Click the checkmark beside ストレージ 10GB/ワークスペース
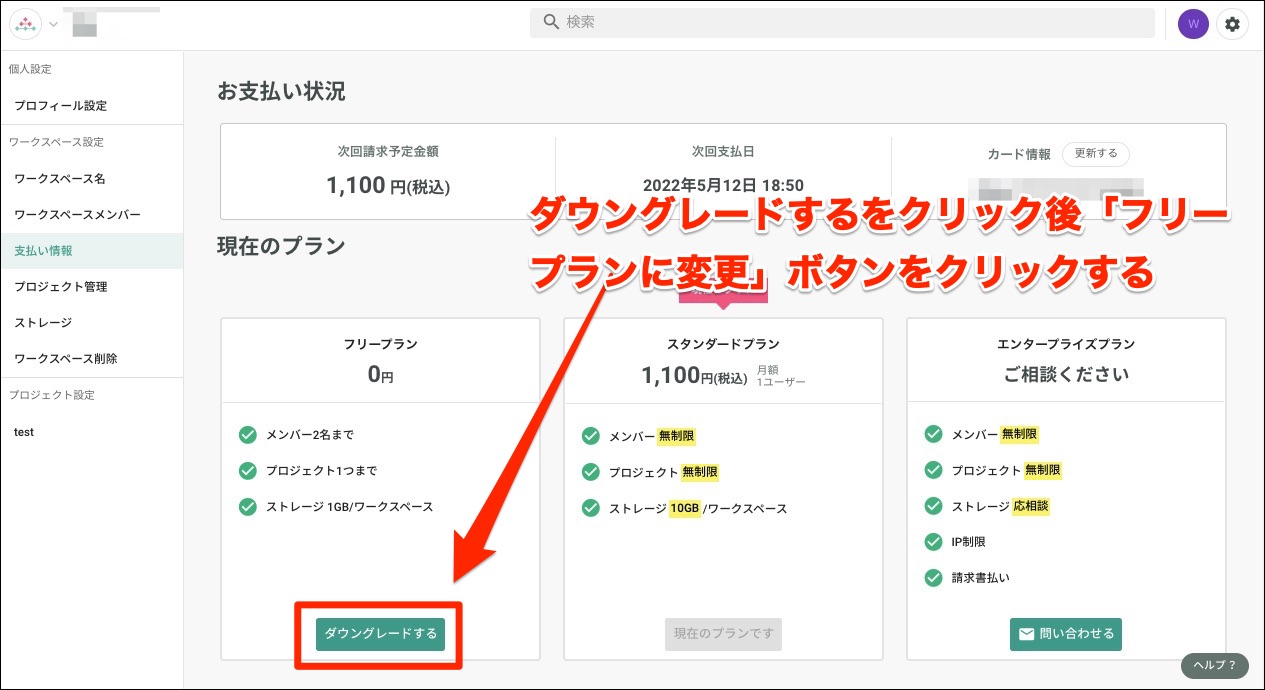1265x690 pixels. 590,508
